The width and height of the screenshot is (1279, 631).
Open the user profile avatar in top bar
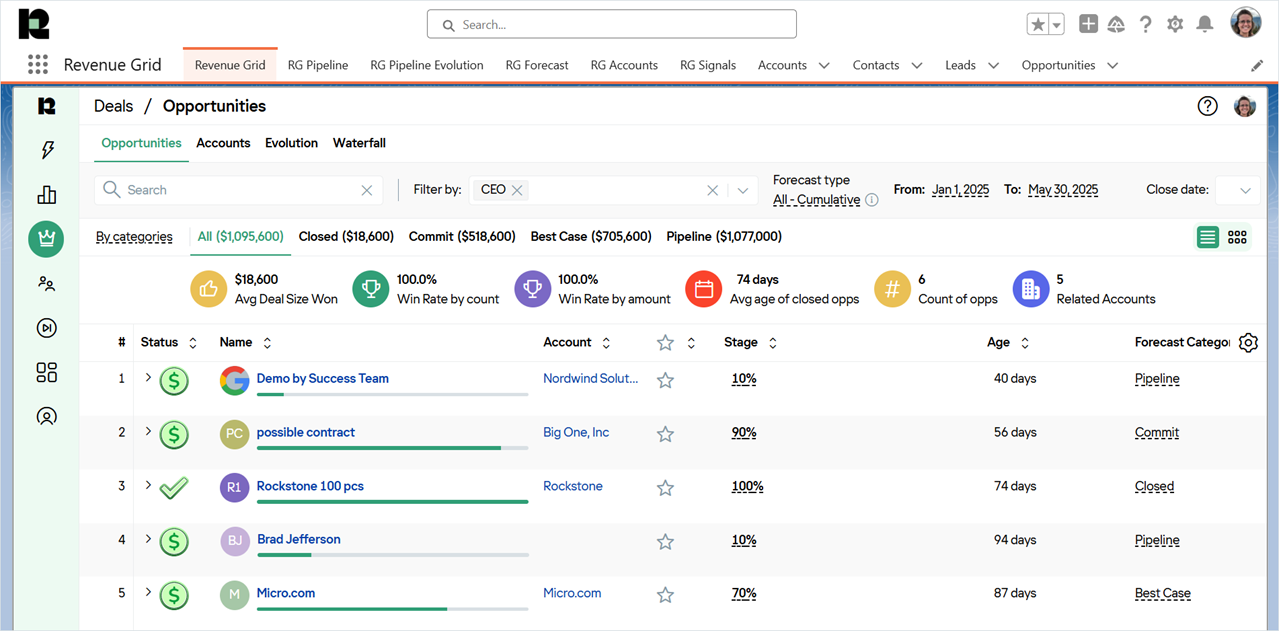tap(1246, 23)
